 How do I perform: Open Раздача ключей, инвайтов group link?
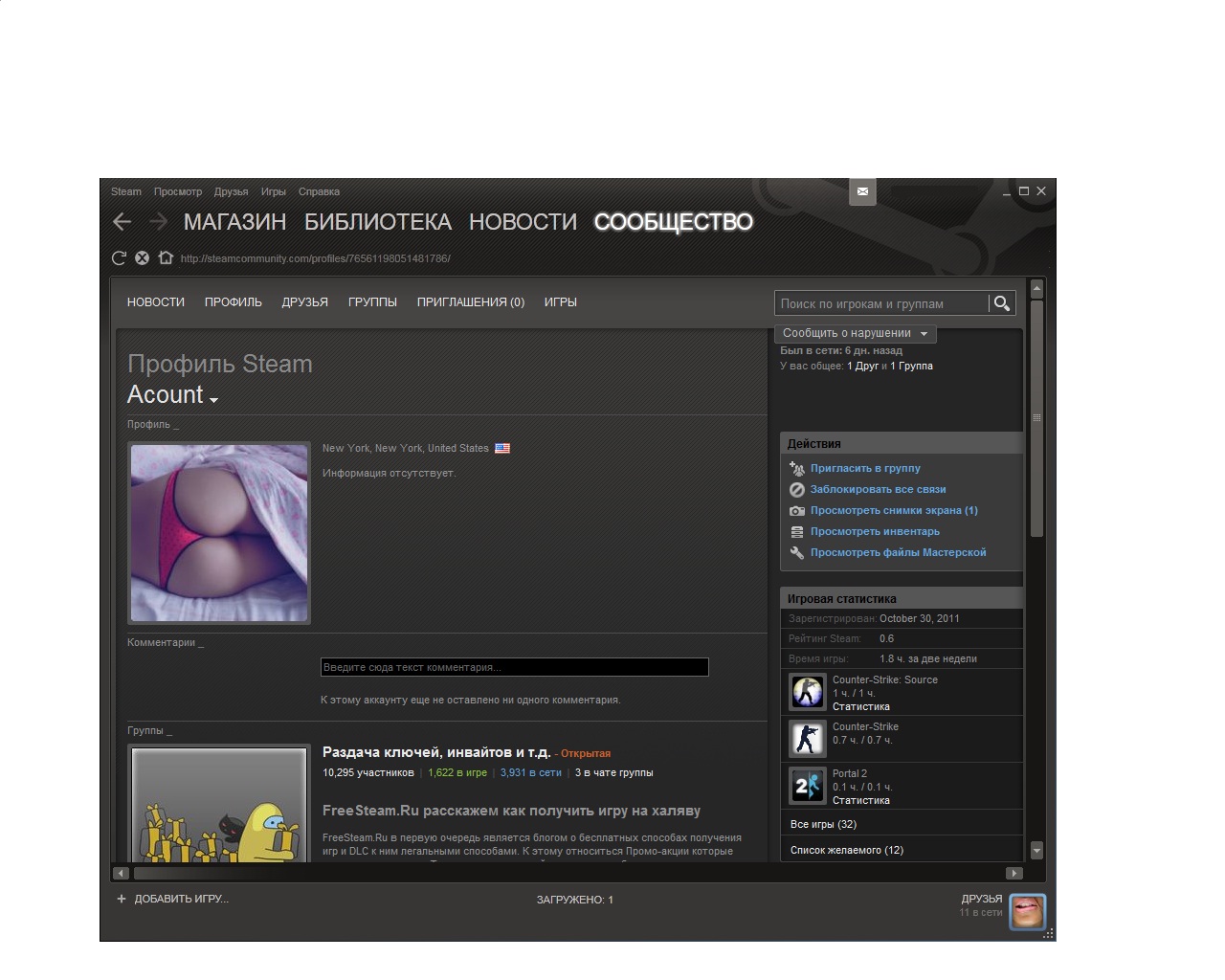[x=436, y=752]
